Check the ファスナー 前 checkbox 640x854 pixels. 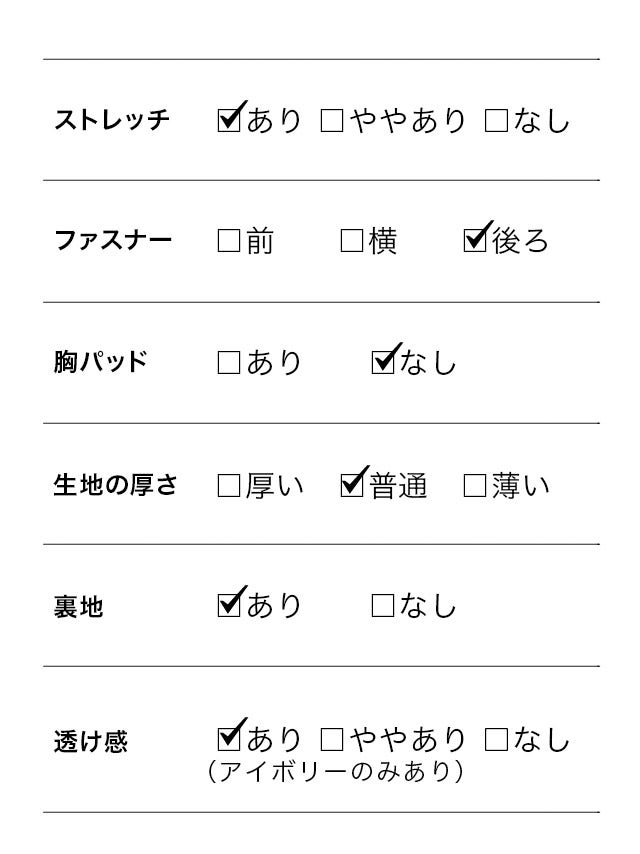click(x=229, y=243)
